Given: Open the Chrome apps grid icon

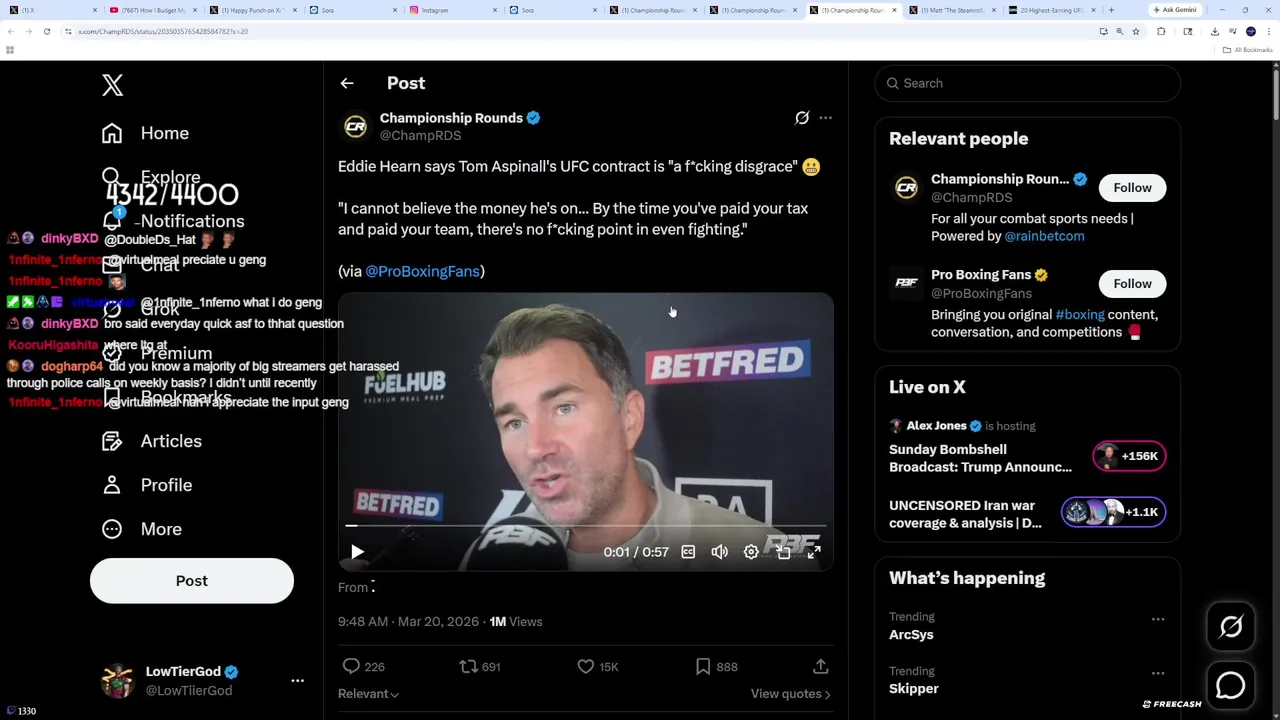Looking at the screenshot, I should [x=10, y=50].
